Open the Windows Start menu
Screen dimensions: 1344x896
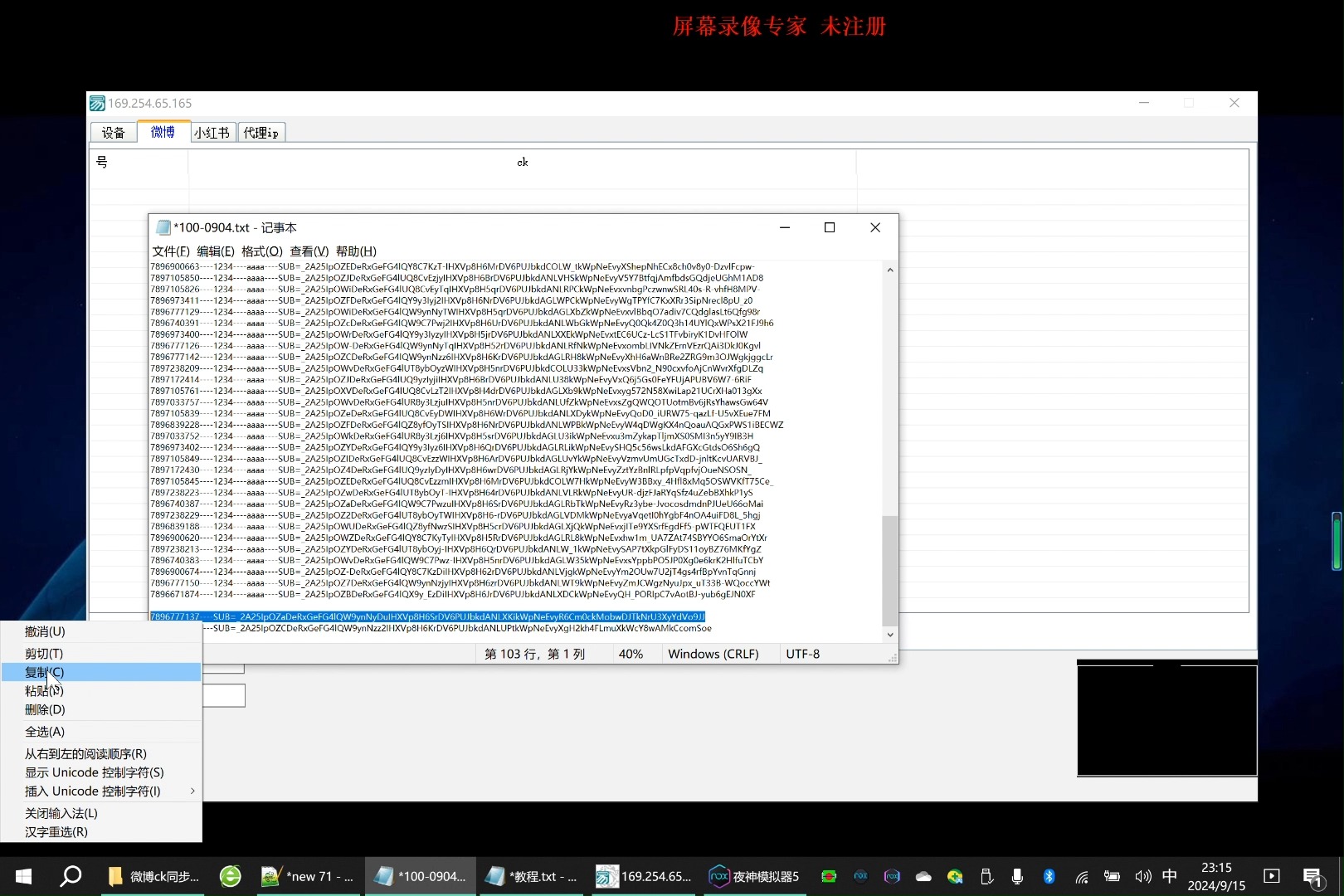point(23,876)
